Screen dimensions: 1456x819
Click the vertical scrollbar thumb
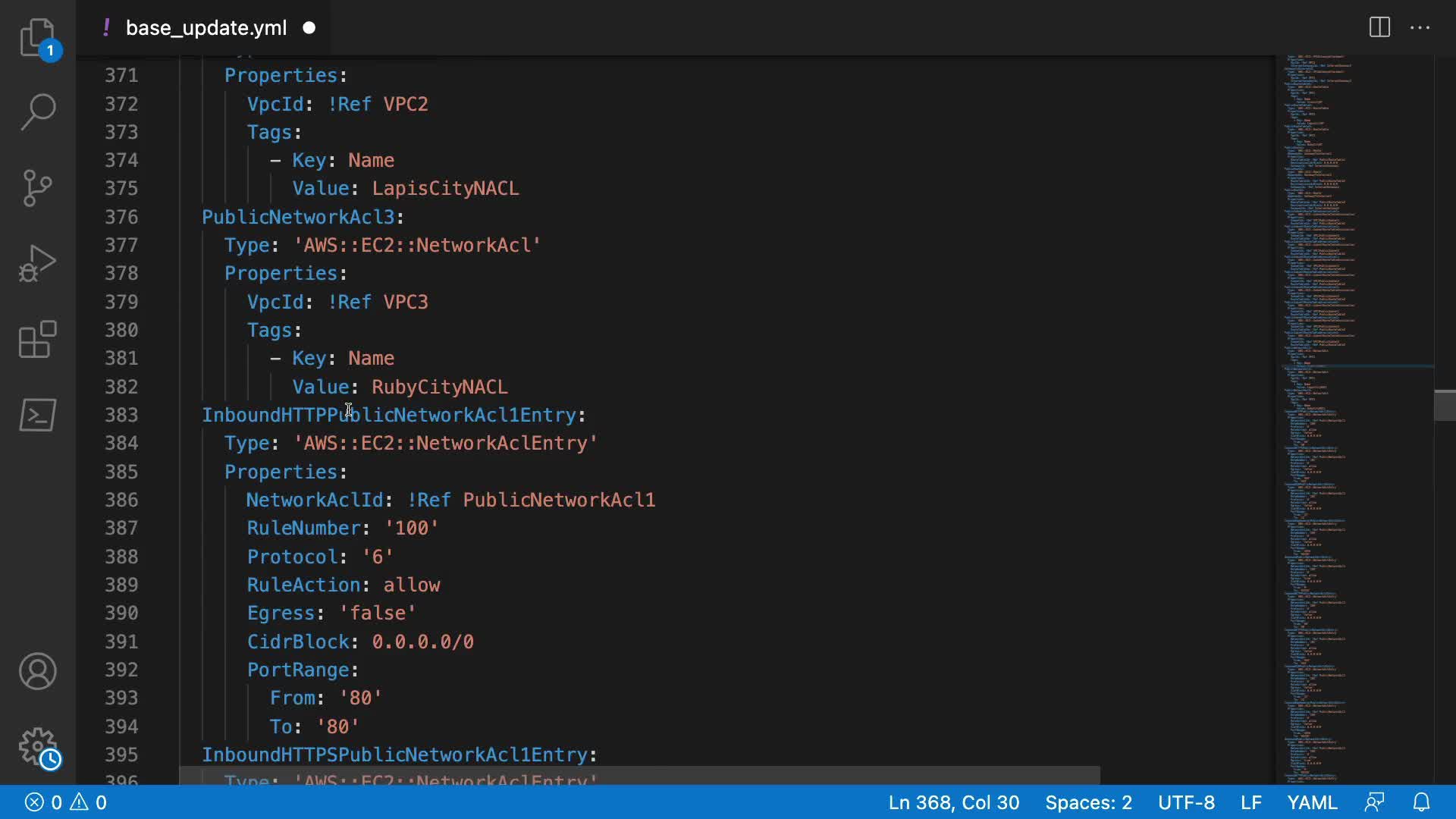pyautogui.click(x=1444, y=405)
